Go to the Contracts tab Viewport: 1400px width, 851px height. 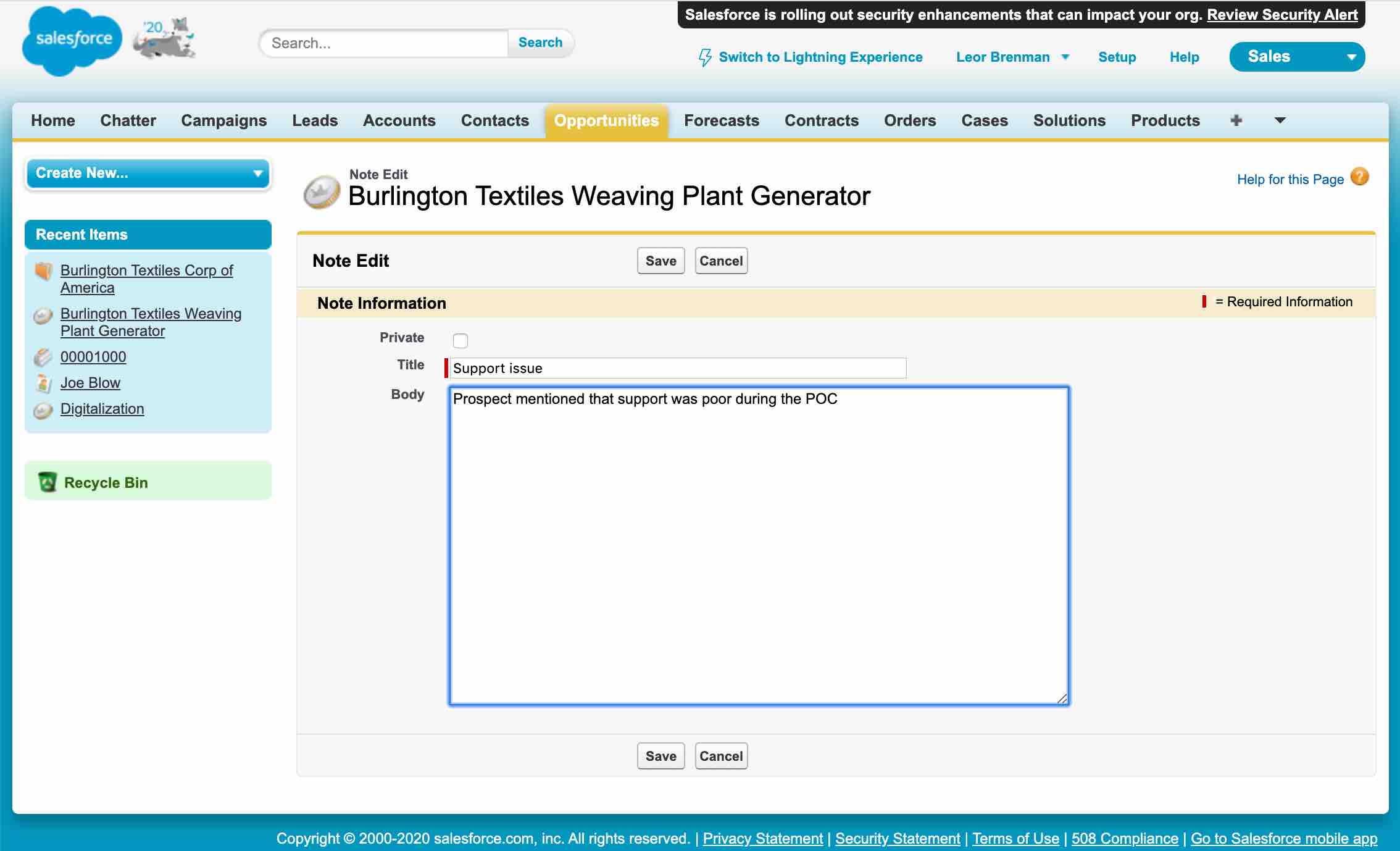[822, 120]
